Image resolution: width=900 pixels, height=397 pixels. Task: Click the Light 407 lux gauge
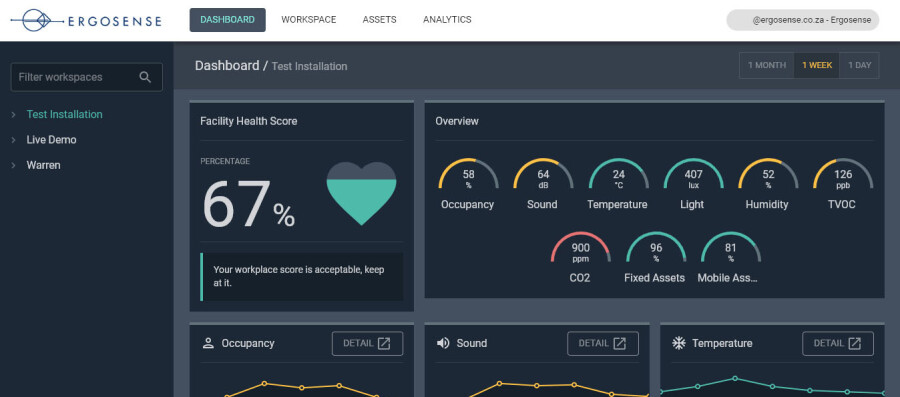pos(693,174)
